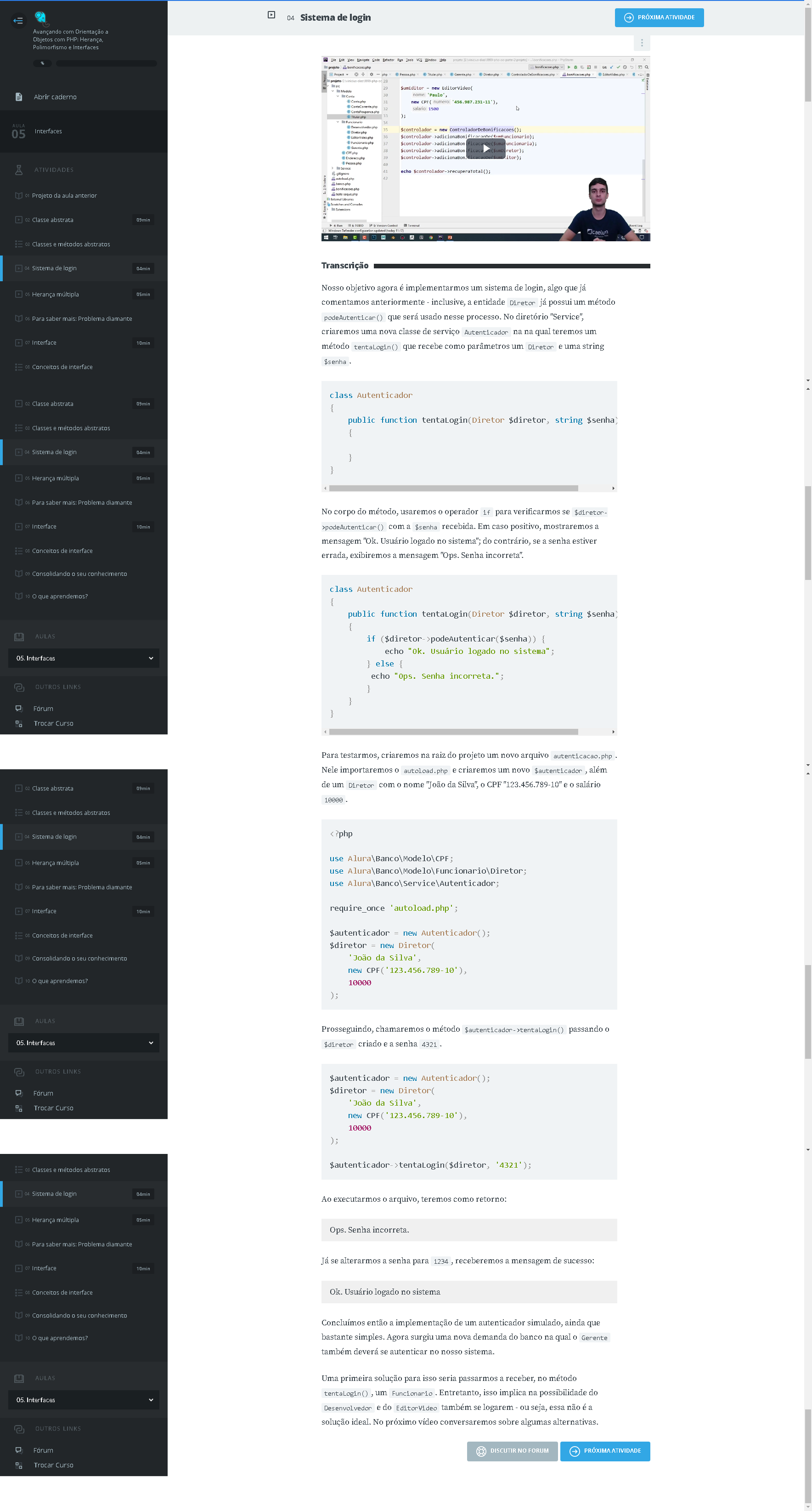Click the video icon beside the lesson title

tap(271, 15)
